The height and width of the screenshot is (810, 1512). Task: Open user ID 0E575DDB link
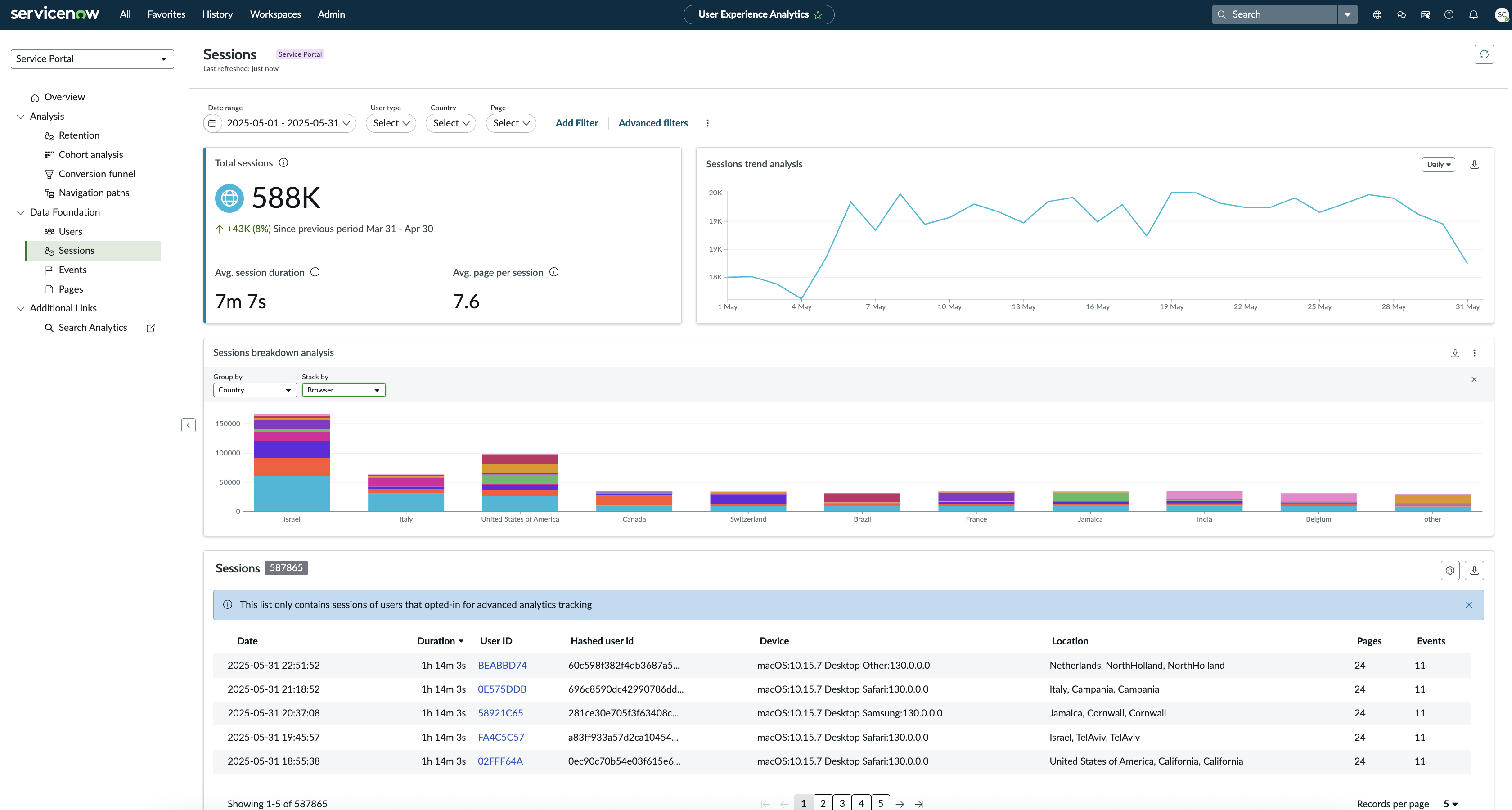pyautogui.click(x=502, y=689)
